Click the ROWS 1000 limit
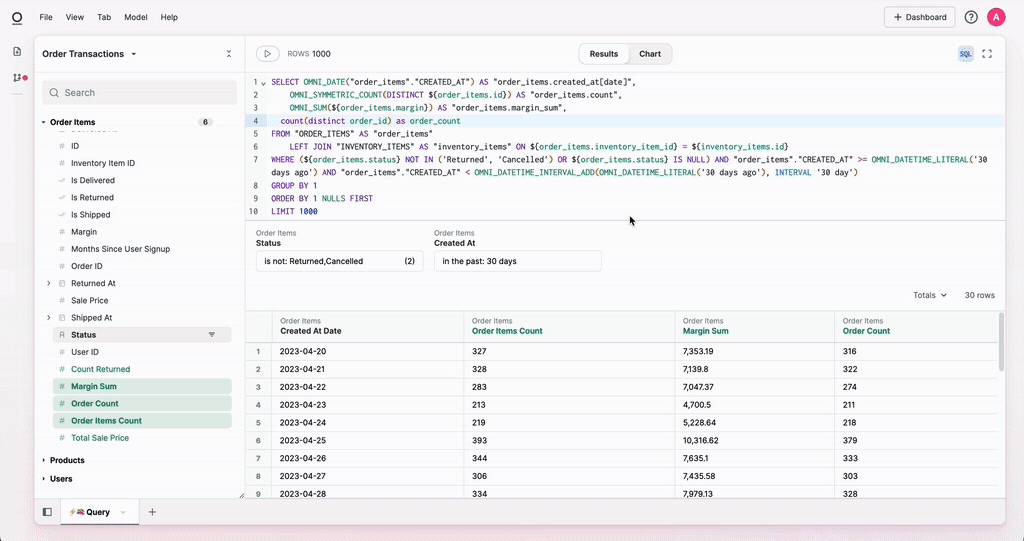1024x541 pixels. [x=309, y=54]
